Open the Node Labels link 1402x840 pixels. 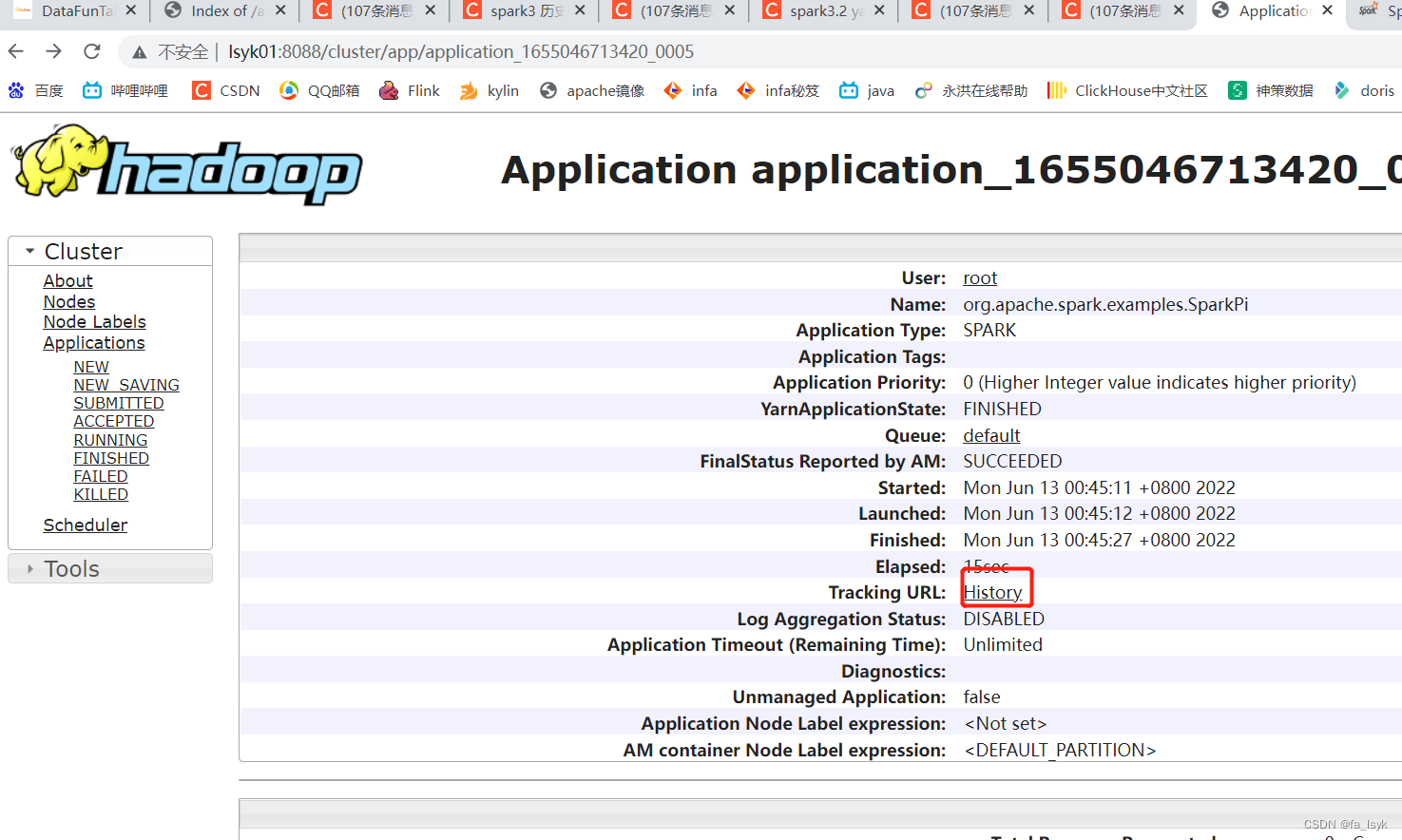(x=94, y=322)
